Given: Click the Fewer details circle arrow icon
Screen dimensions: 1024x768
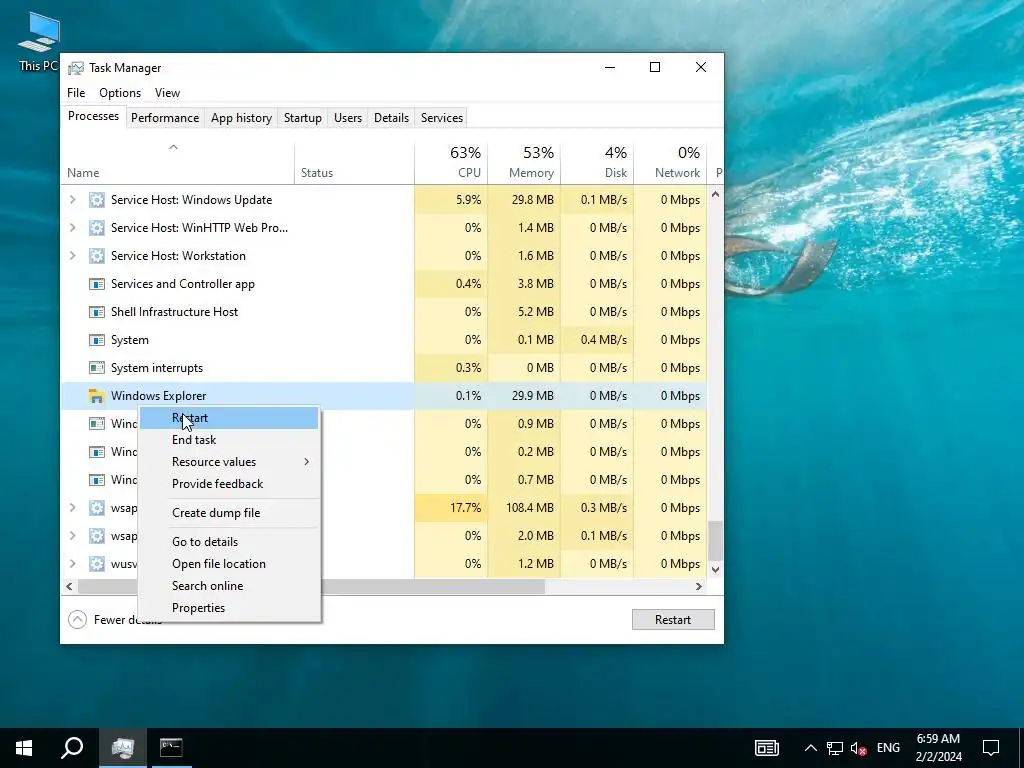Looking at the screenshot, I should point(77,619).
